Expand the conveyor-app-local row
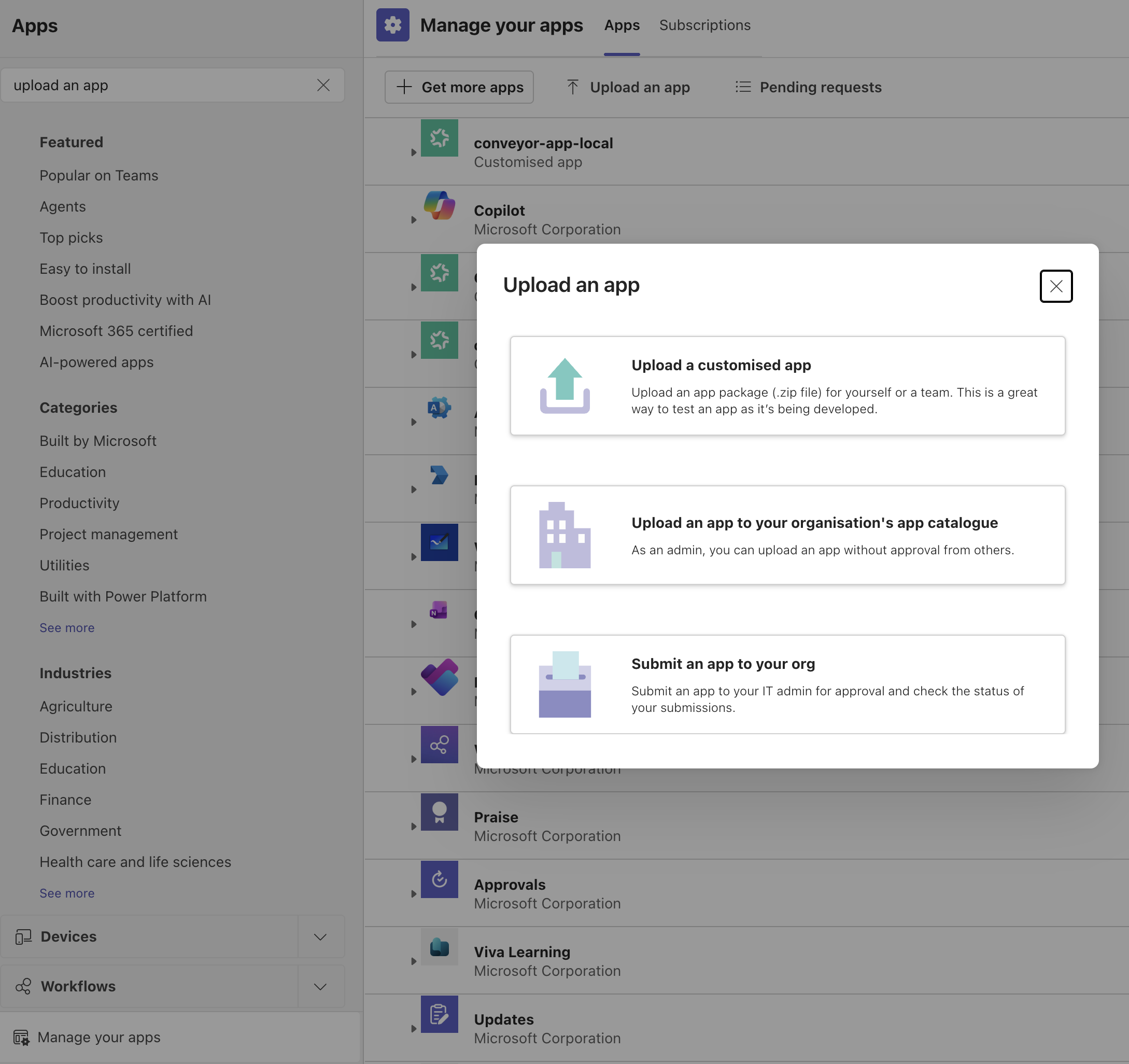1129x1064 pixels. point(414,152)
